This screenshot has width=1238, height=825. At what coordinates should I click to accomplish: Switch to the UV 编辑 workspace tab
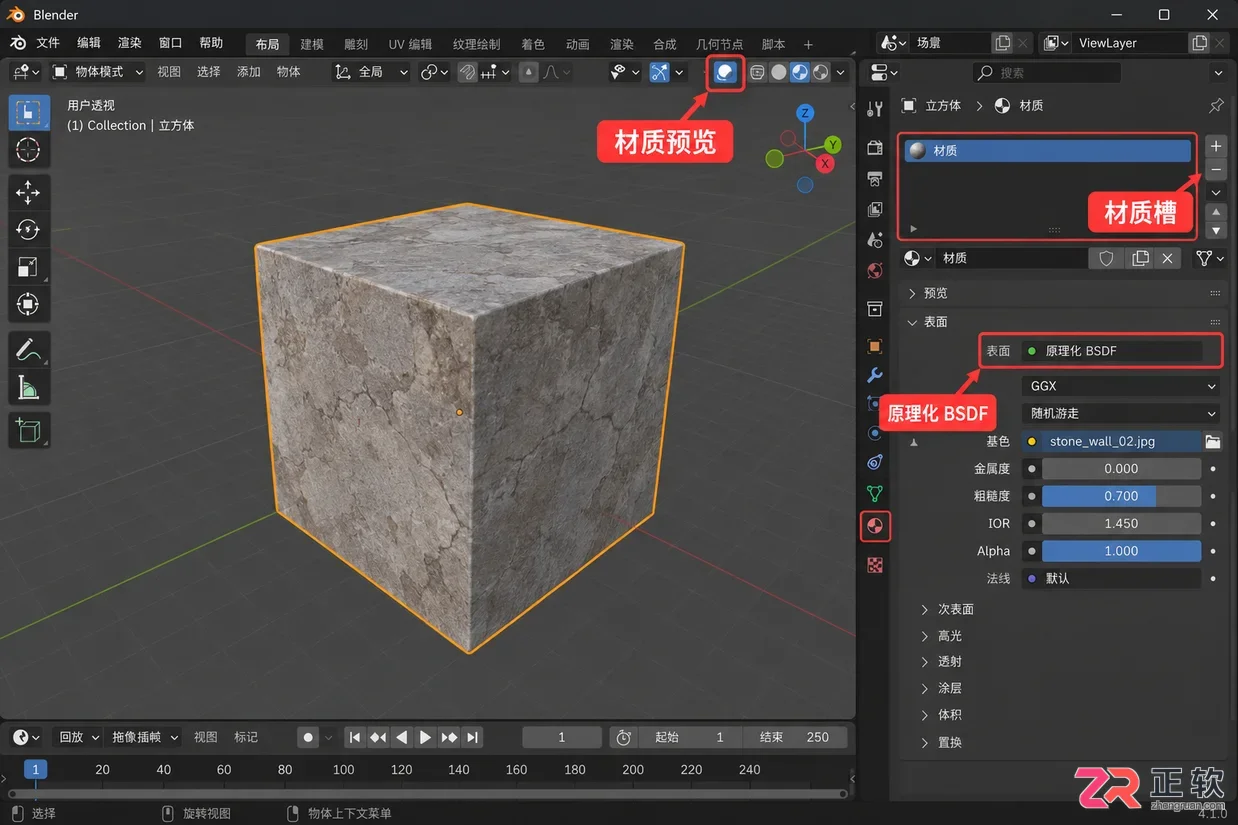point(410,44)
